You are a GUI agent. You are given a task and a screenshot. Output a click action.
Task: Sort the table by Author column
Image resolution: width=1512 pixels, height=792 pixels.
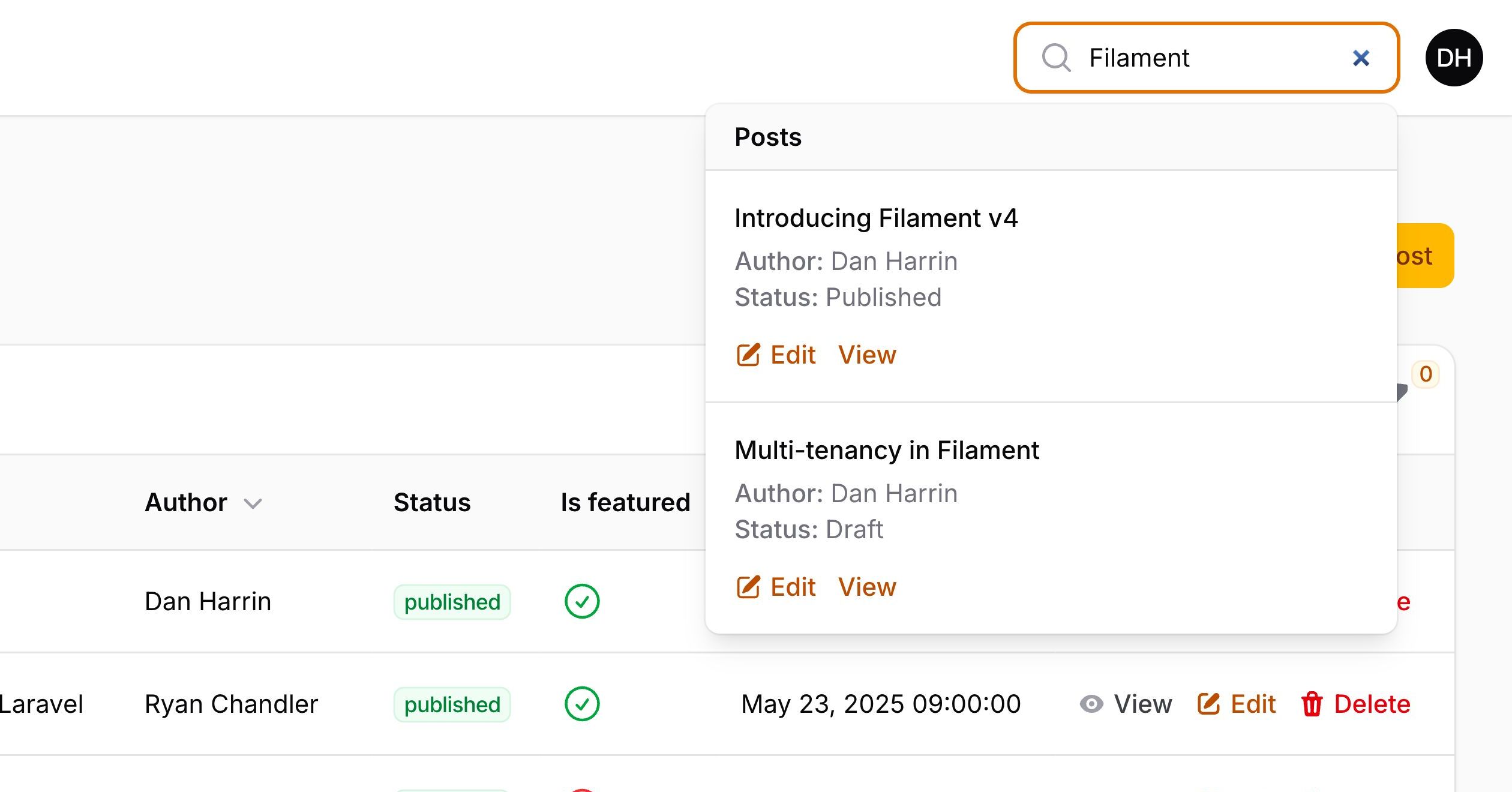(203, 502)
